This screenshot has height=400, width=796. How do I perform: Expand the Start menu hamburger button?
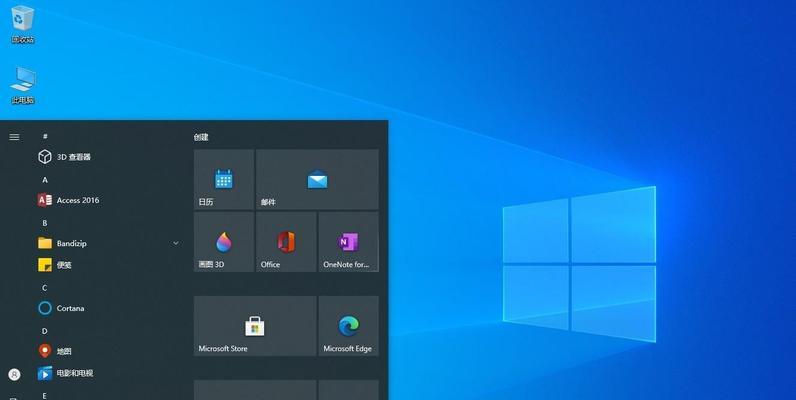pos(14,137)
